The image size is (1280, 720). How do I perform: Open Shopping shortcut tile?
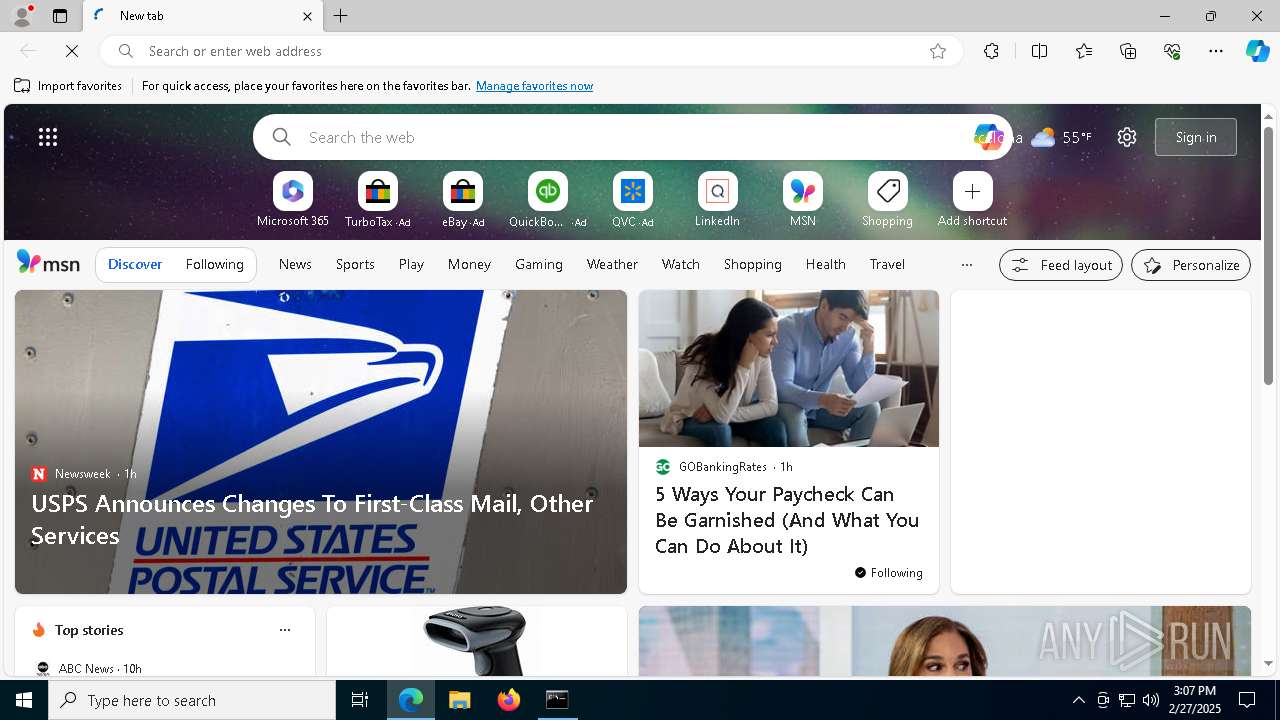(887, 200)
